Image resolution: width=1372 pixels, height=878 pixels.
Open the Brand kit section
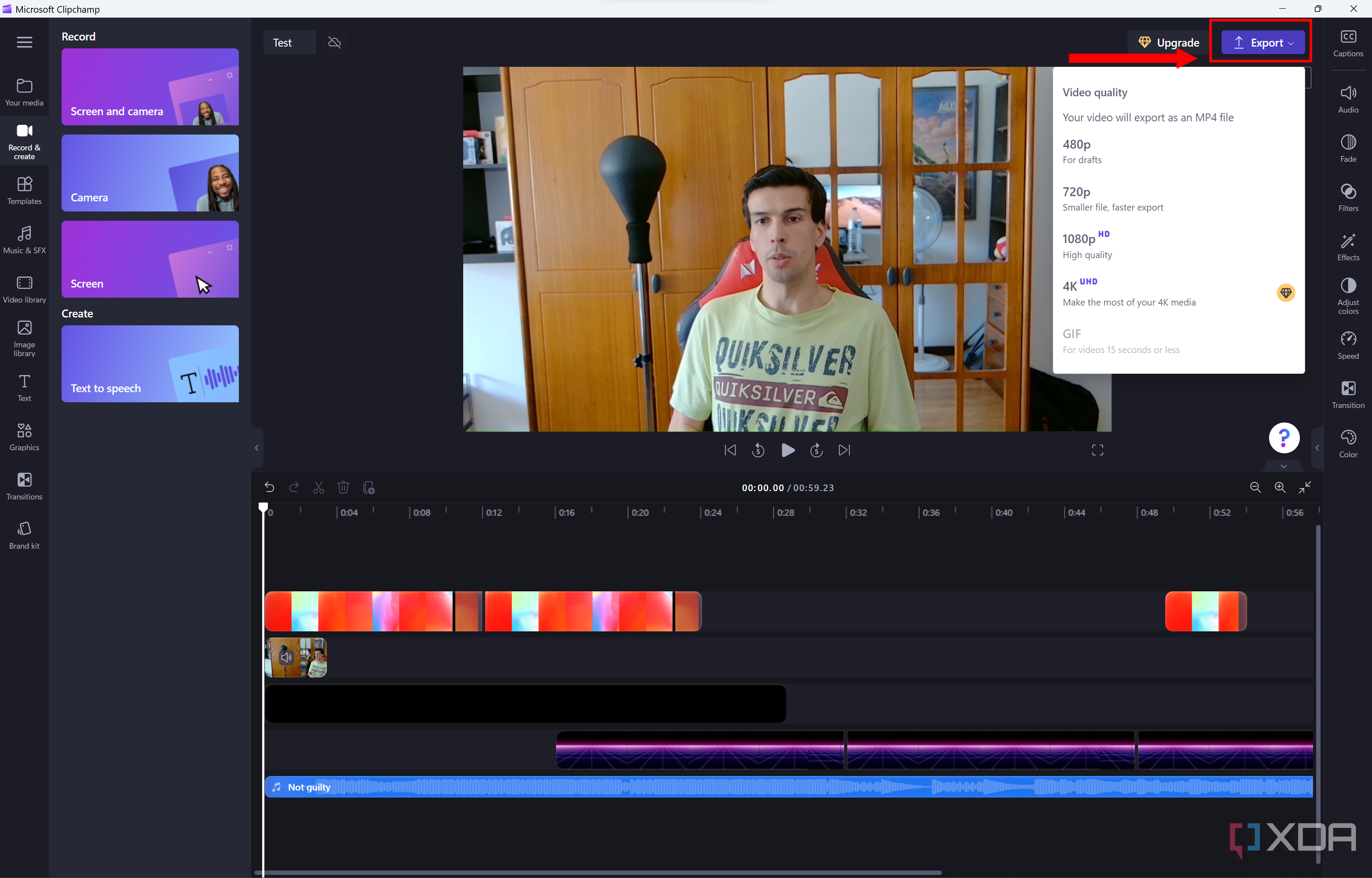[x=25, y=536]
